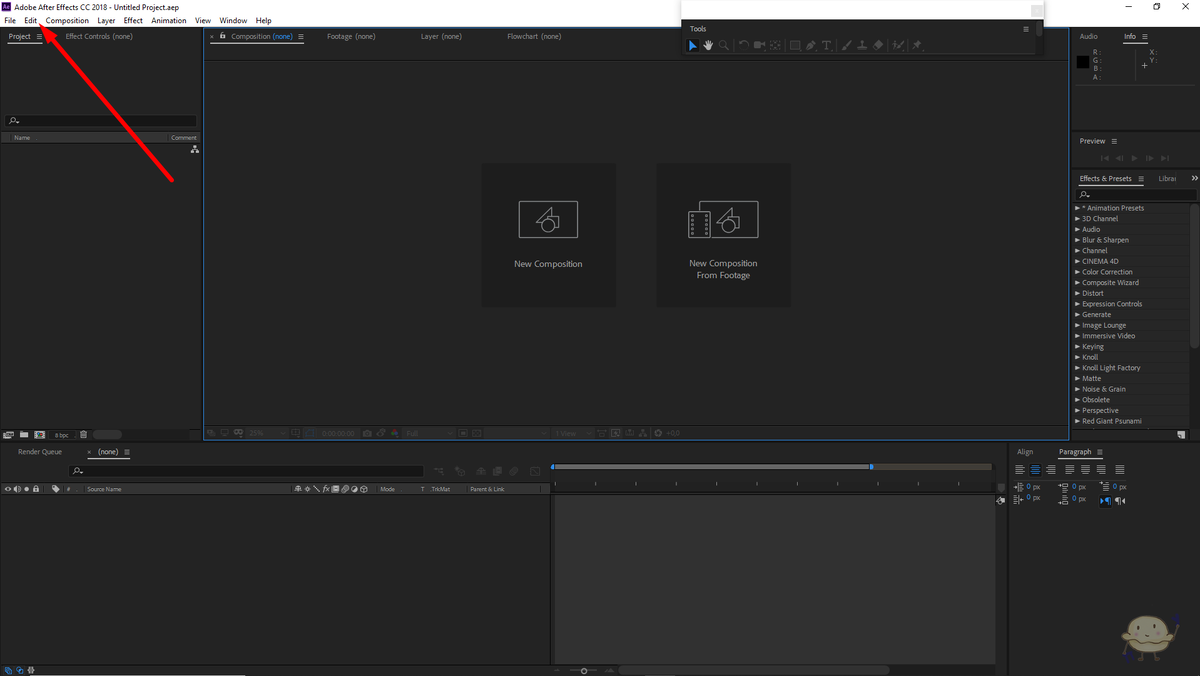Click the New Composition icon tile
The width and height of the screenshot is (1200, 676).
pos(548,235)
